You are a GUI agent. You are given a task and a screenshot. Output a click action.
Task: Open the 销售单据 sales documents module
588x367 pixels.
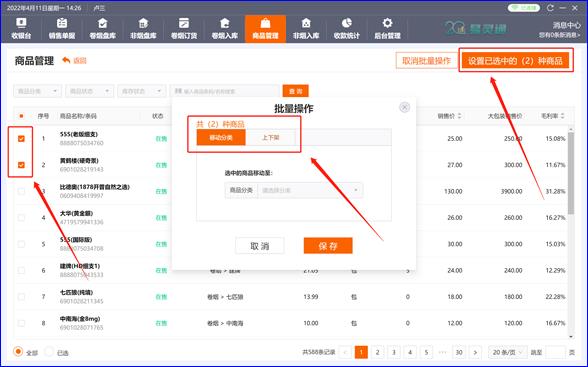pyautogui.click(x=62, y=28)
